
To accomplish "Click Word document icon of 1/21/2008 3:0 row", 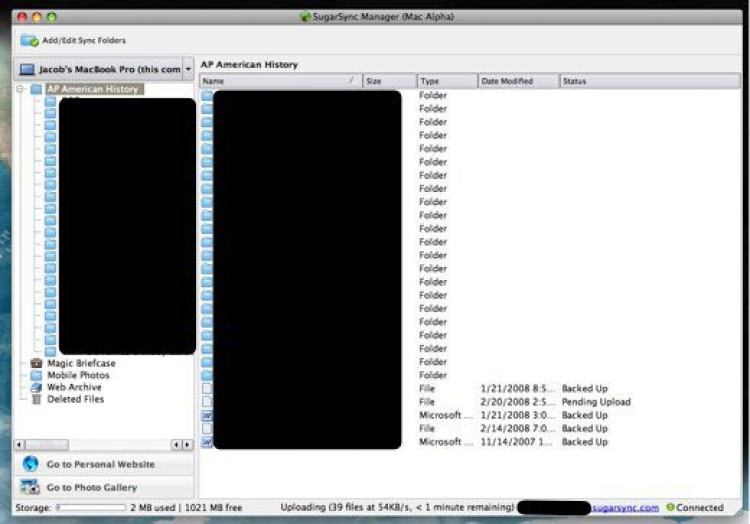I will [x=207, y=415].
